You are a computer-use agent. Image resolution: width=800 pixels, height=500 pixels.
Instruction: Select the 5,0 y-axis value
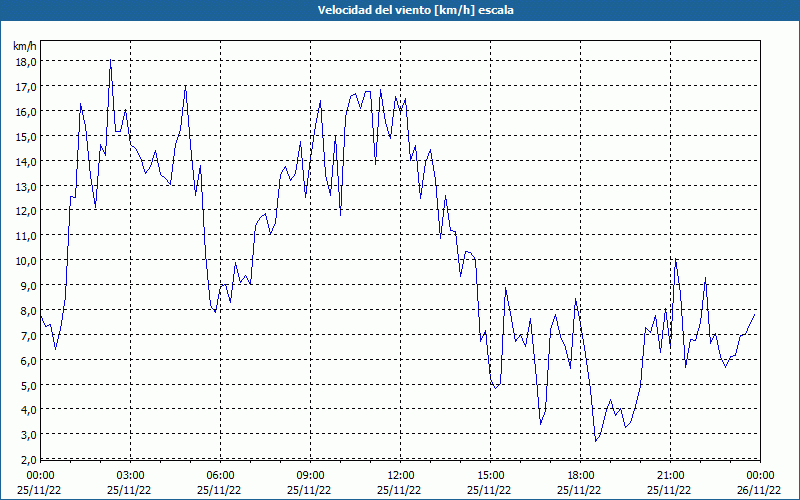tap(29, 386)
